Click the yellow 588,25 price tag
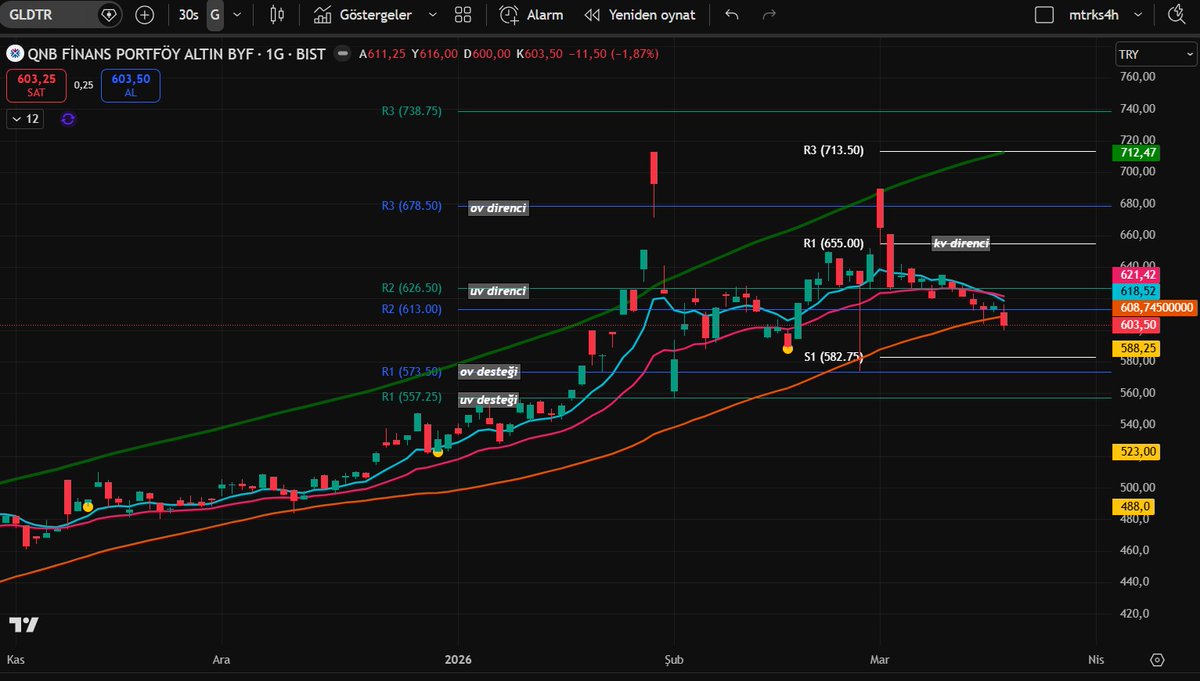Viewport: 1200px width, 681px height. (1137, 348)
